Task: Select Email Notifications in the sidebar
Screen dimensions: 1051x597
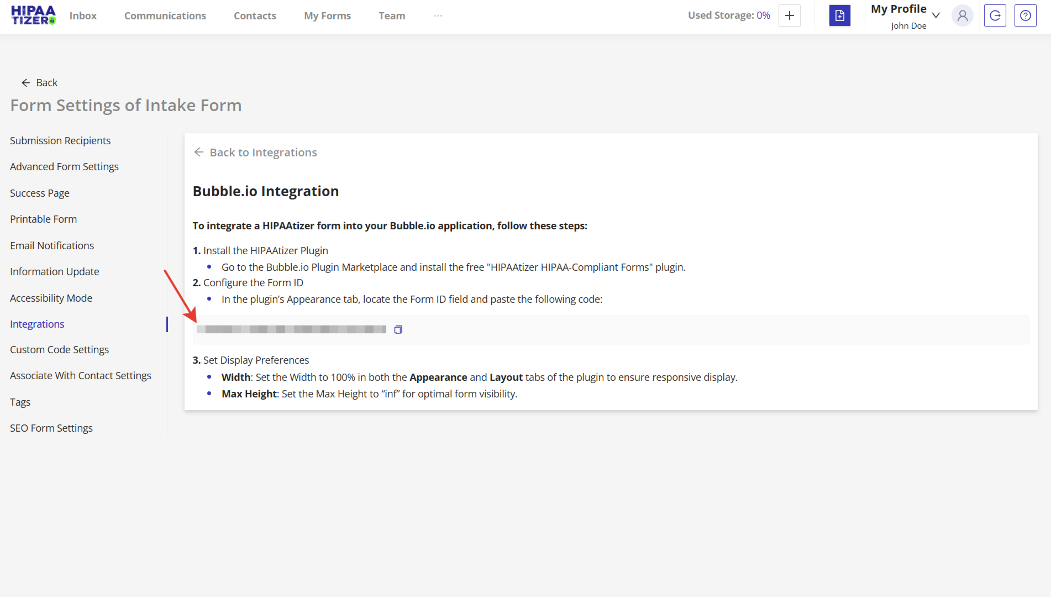Action: pos(51,245)
